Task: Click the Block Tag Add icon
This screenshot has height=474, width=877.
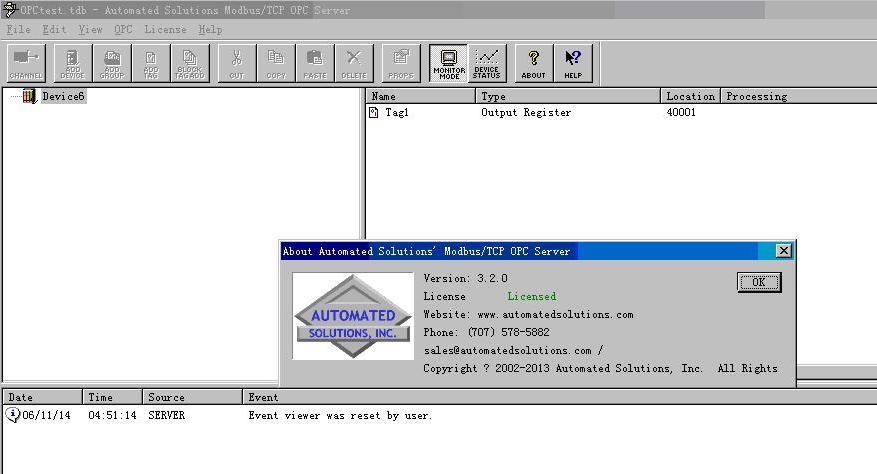Action: (x=190, y=63)
